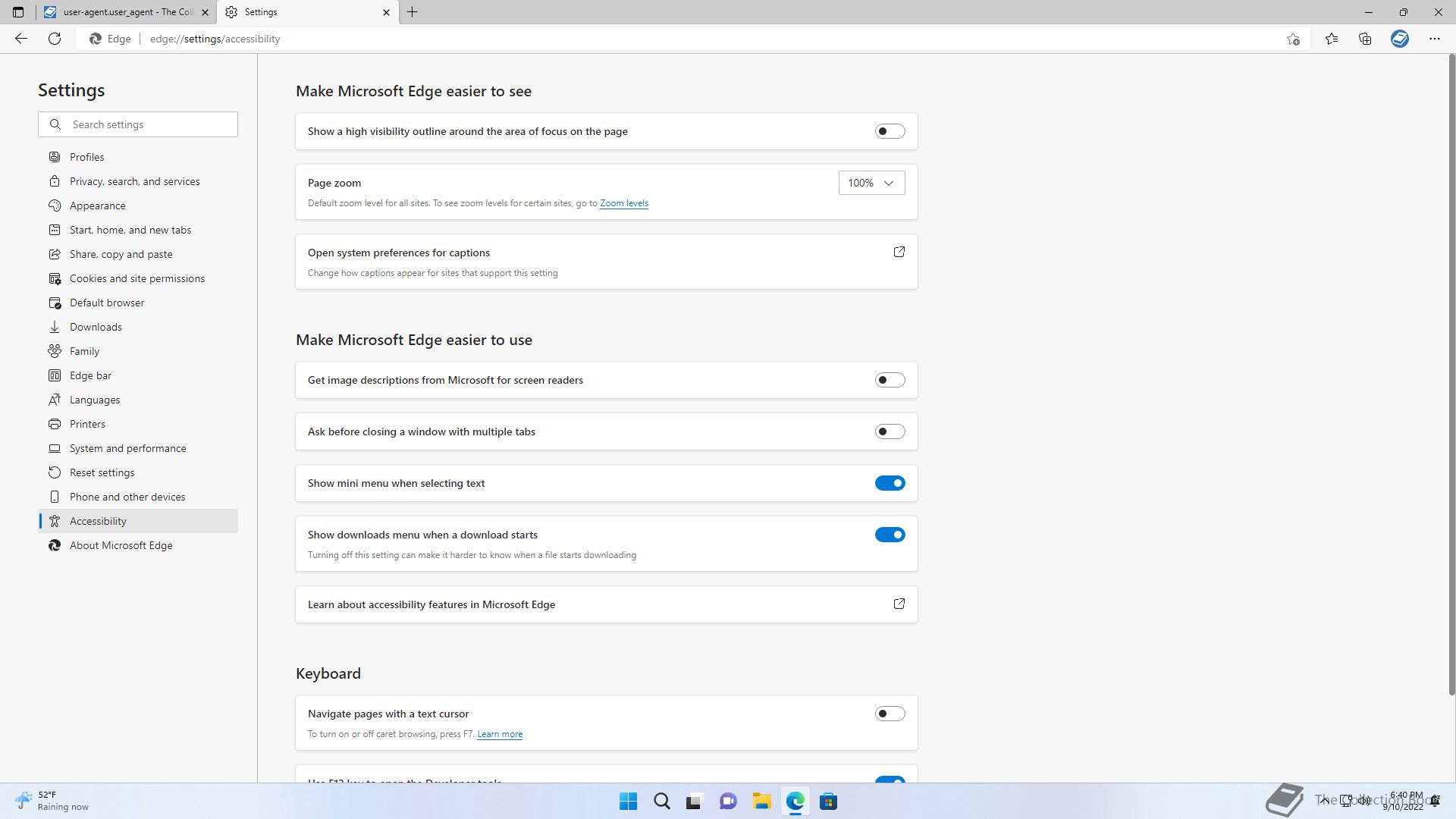Screen dimensions: 1456x819
Task: Go to Privacy, search, and services
Action: 138,181
